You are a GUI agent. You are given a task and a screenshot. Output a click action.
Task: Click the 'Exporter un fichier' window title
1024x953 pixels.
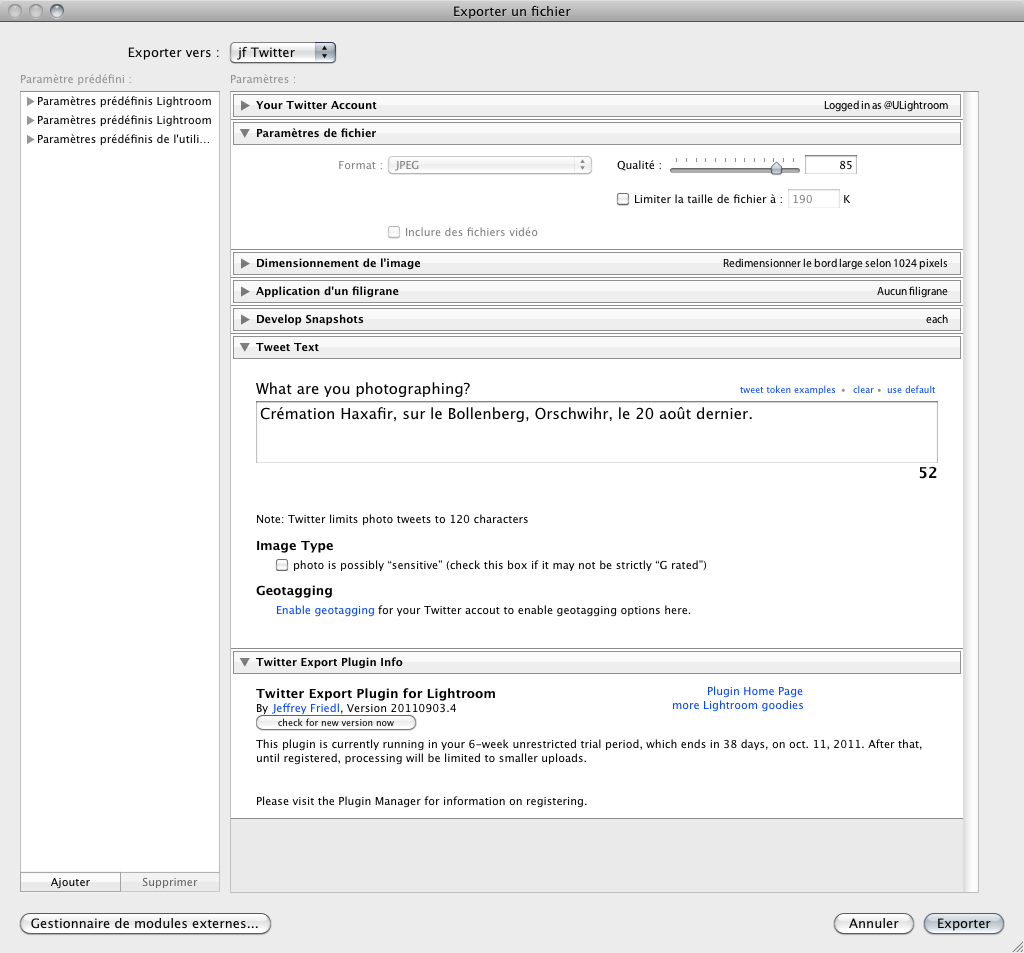click(512, 11)
